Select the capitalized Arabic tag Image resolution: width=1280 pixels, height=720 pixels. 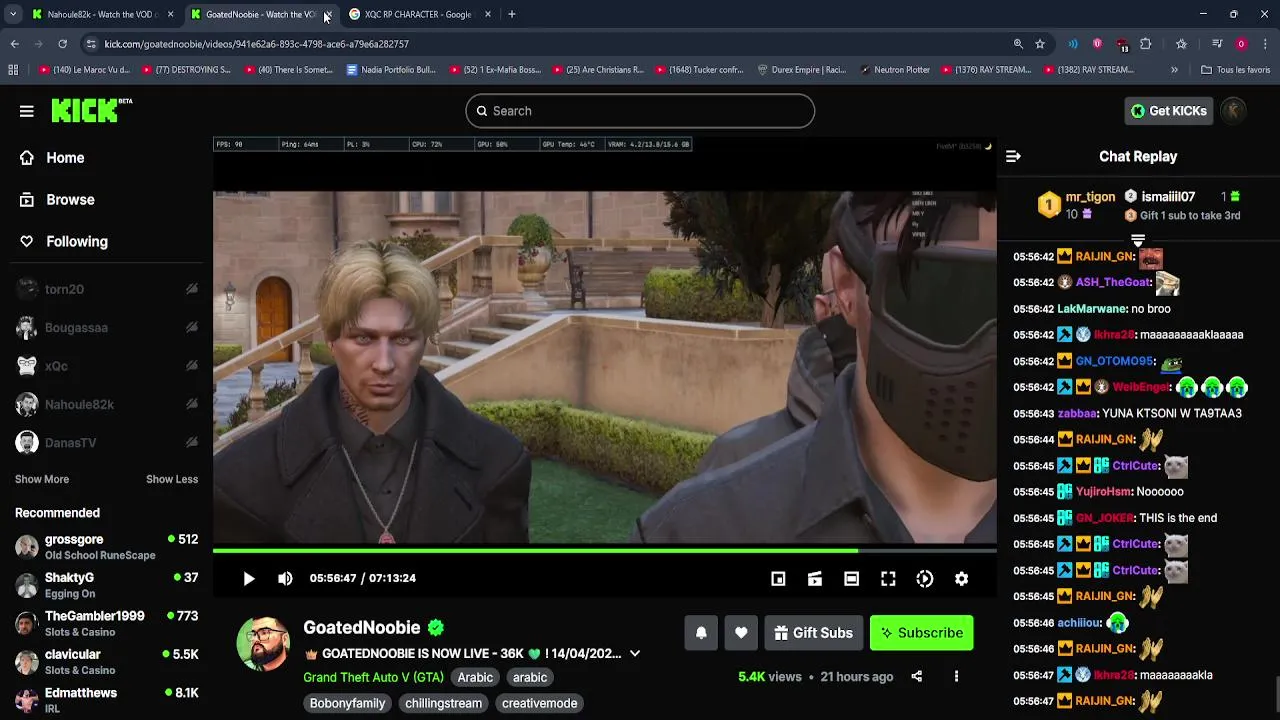click(475, 677)
